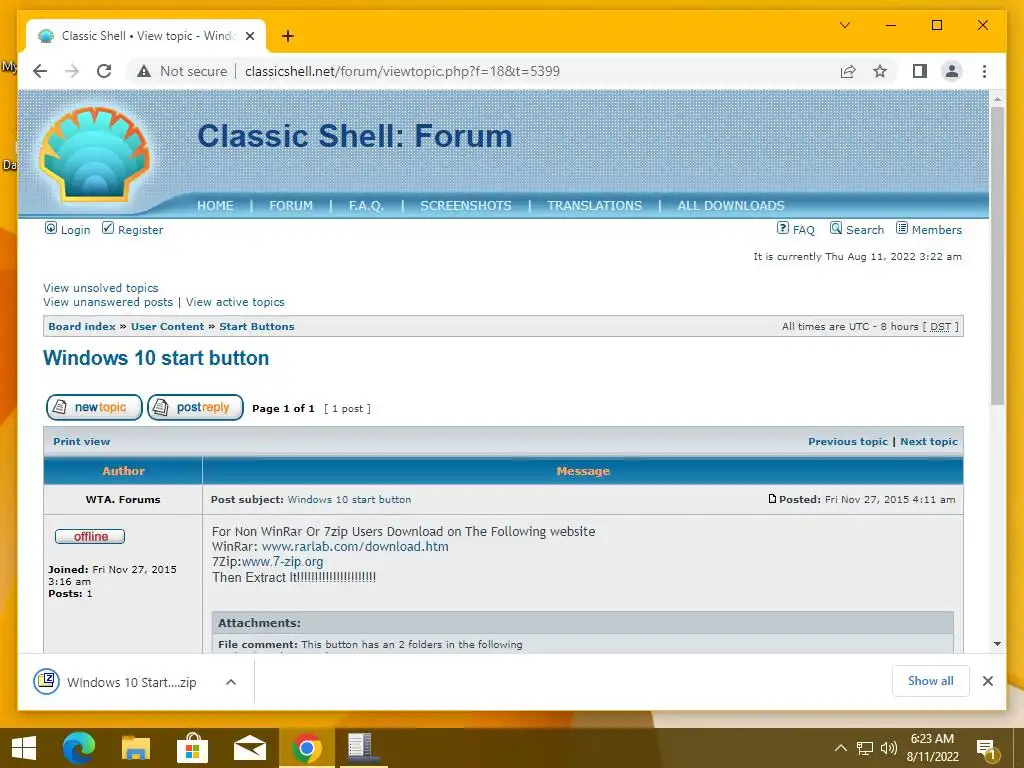Open the rarlab.com download link
Screen dimensions: 1024x768
coord(355,547)
